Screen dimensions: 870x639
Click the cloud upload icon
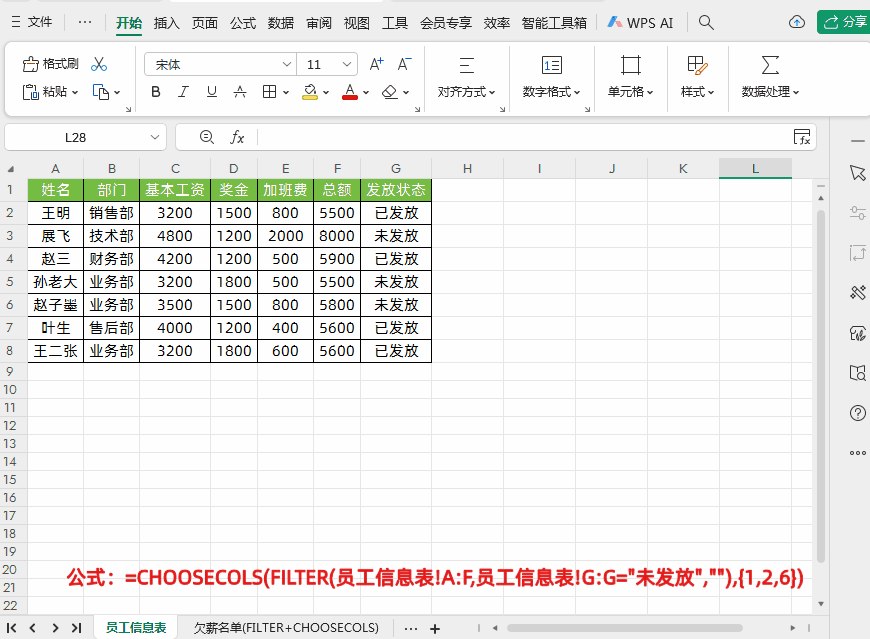(x=797, y=22)
